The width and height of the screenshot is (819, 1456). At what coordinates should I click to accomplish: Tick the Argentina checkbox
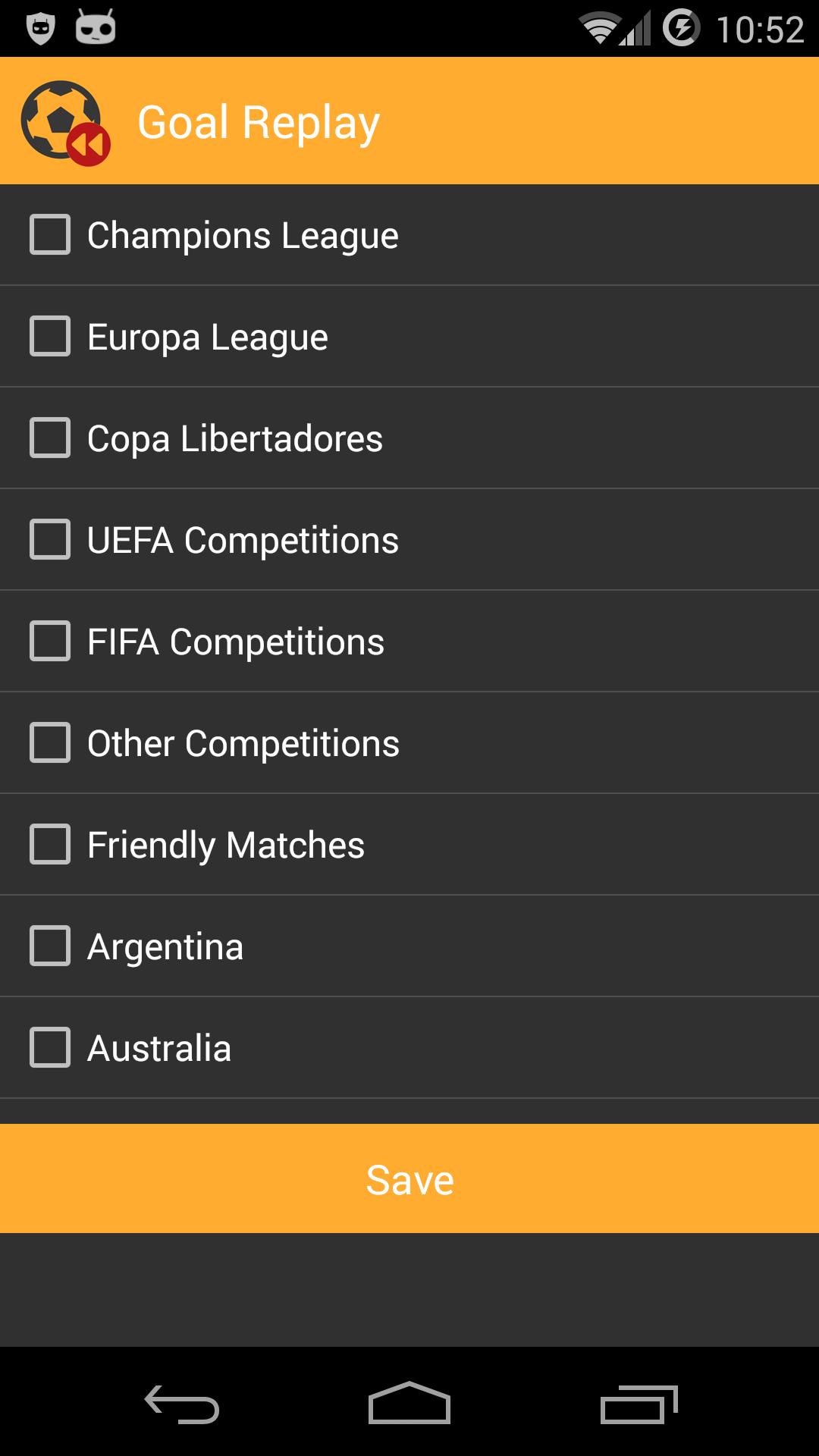pyautogui.click(x=50, y=946)
